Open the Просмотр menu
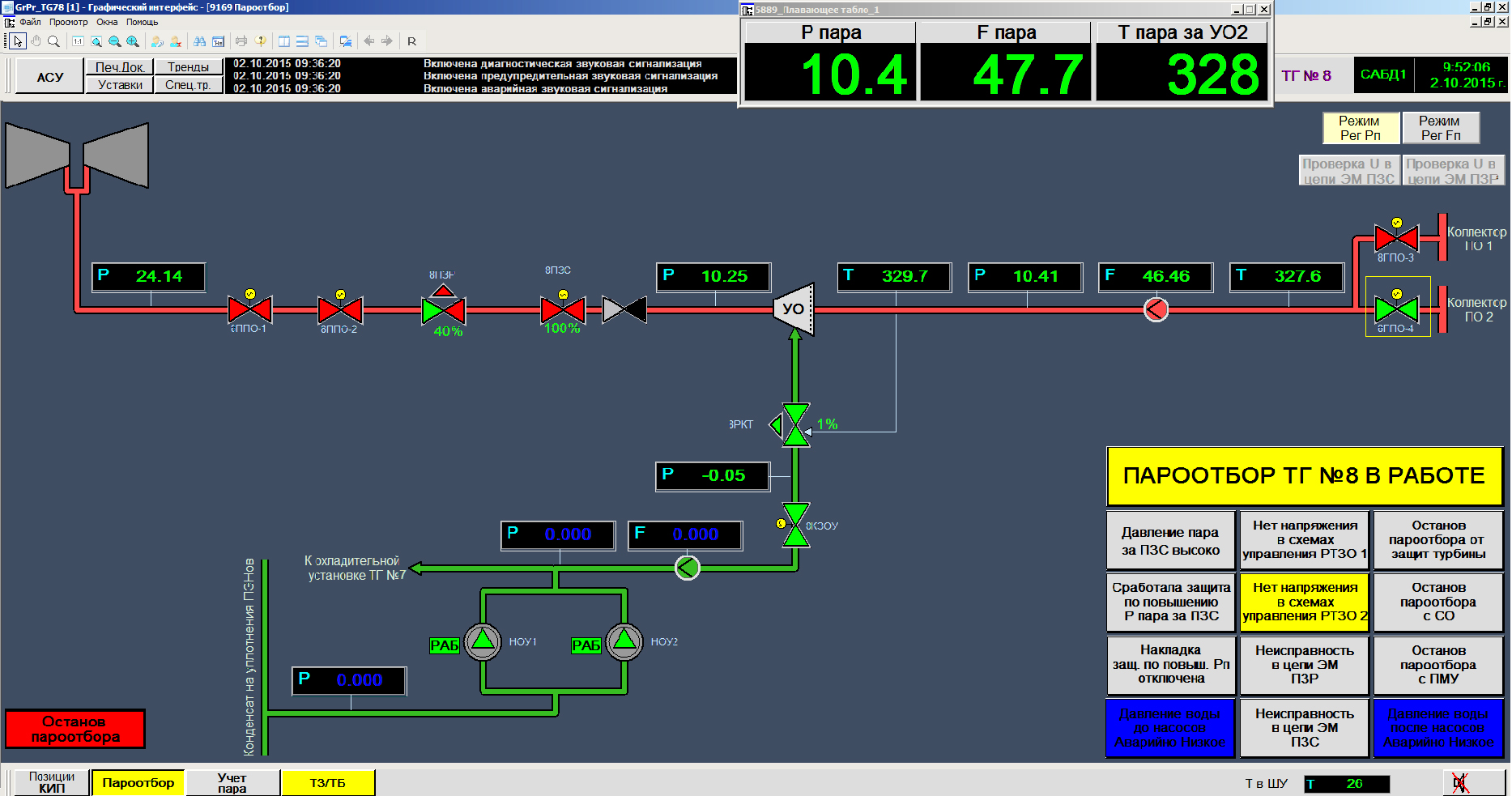 click(x=68, y=22)
